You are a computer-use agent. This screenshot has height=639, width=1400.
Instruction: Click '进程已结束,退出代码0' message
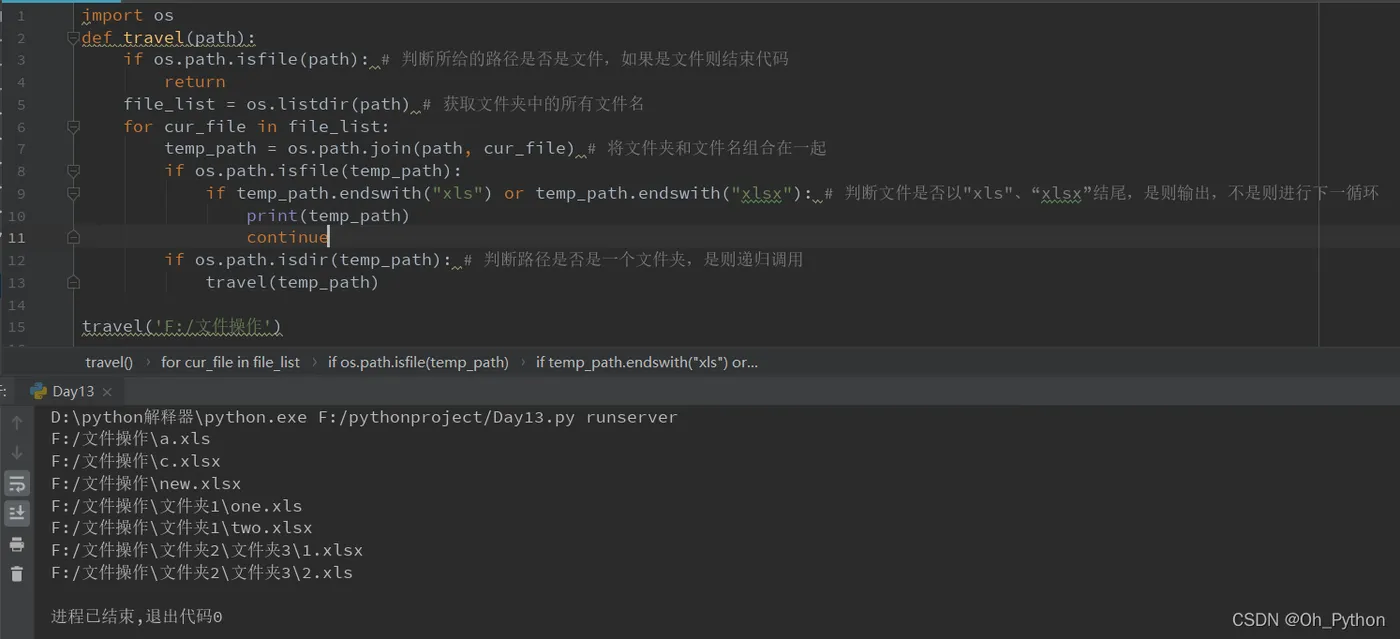pos(137,617)
